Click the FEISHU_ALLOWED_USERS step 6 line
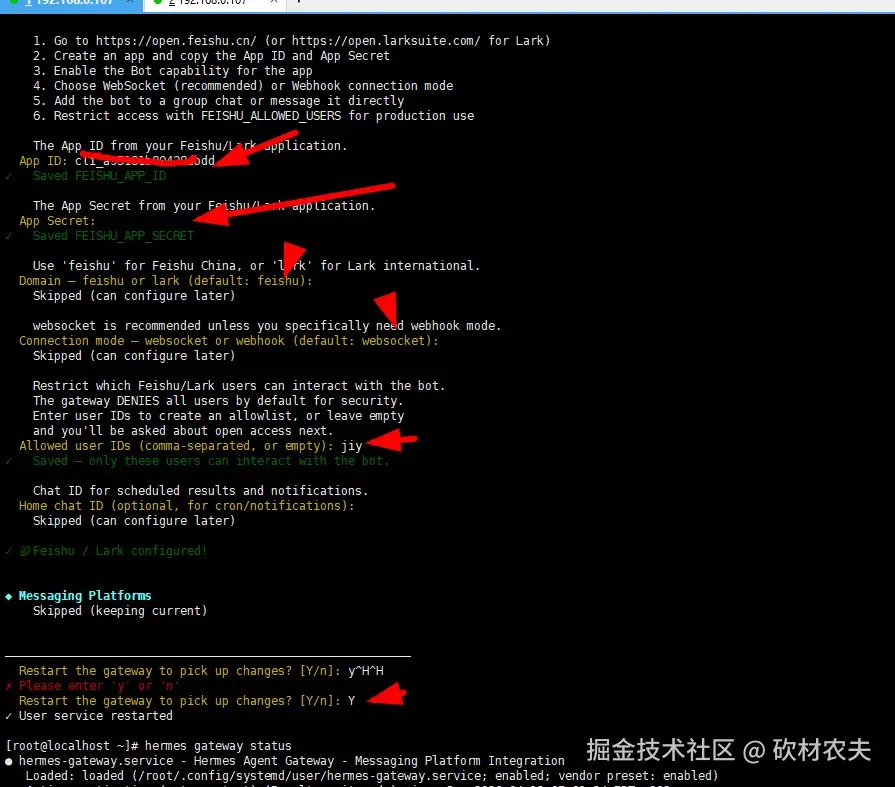895x787 pixels. click(253, 116)
